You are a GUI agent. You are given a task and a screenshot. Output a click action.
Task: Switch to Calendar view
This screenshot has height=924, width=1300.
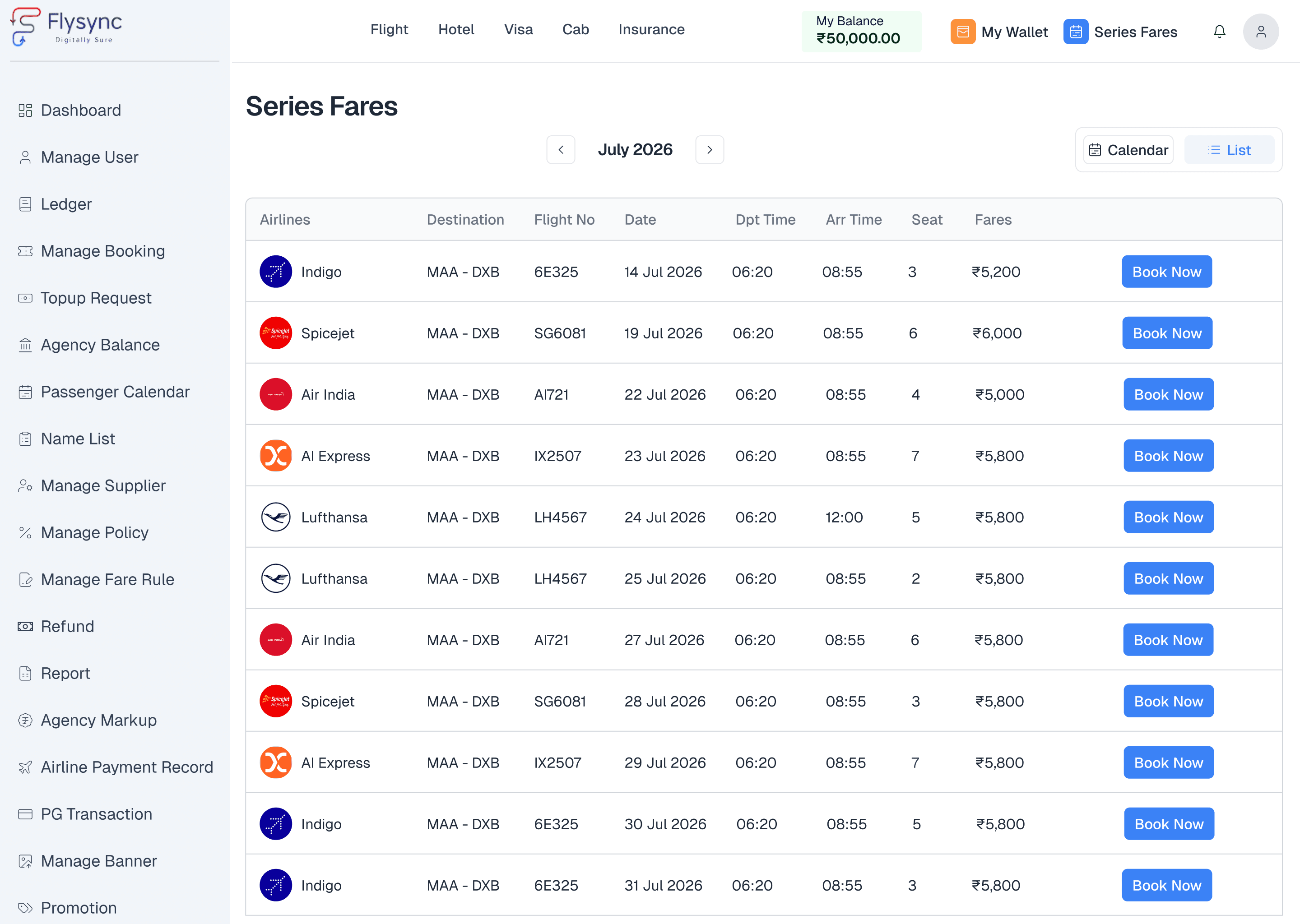(x=1128, y=150)
